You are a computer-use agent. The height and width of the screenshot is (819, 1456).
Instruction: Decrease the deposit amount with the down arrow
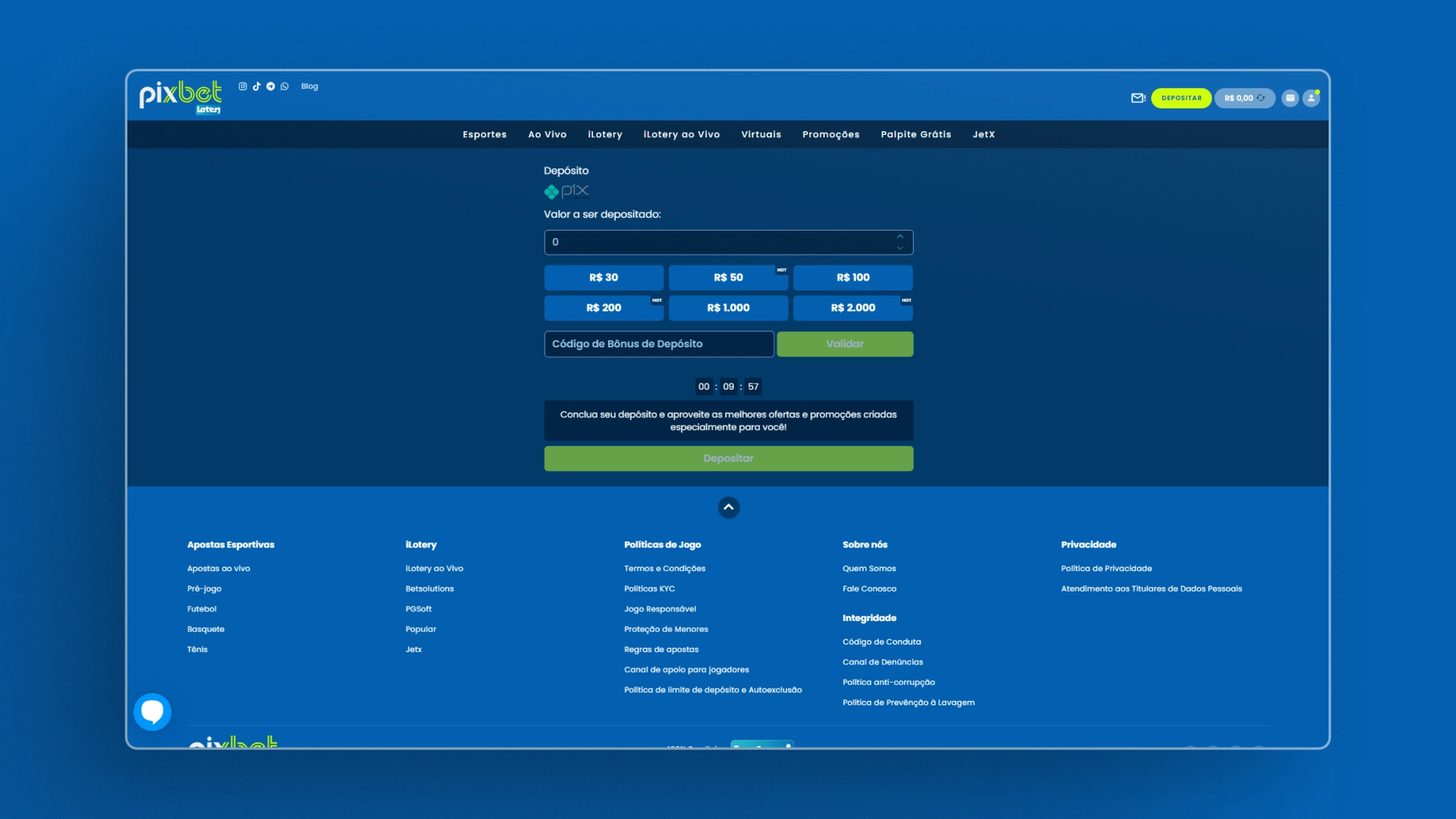coord(900,248)
